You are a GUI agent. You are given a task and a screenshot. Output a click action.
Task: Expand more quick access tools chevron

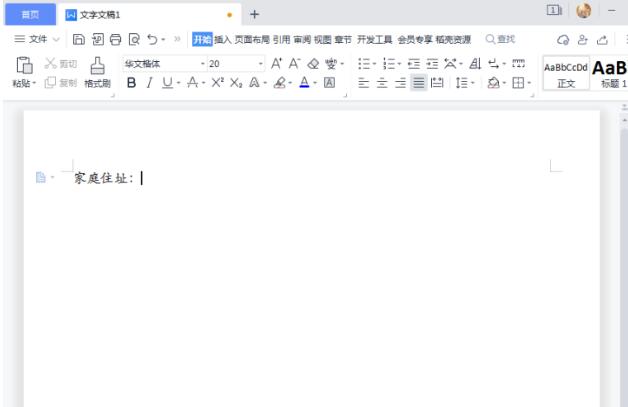tap(177, 39)
